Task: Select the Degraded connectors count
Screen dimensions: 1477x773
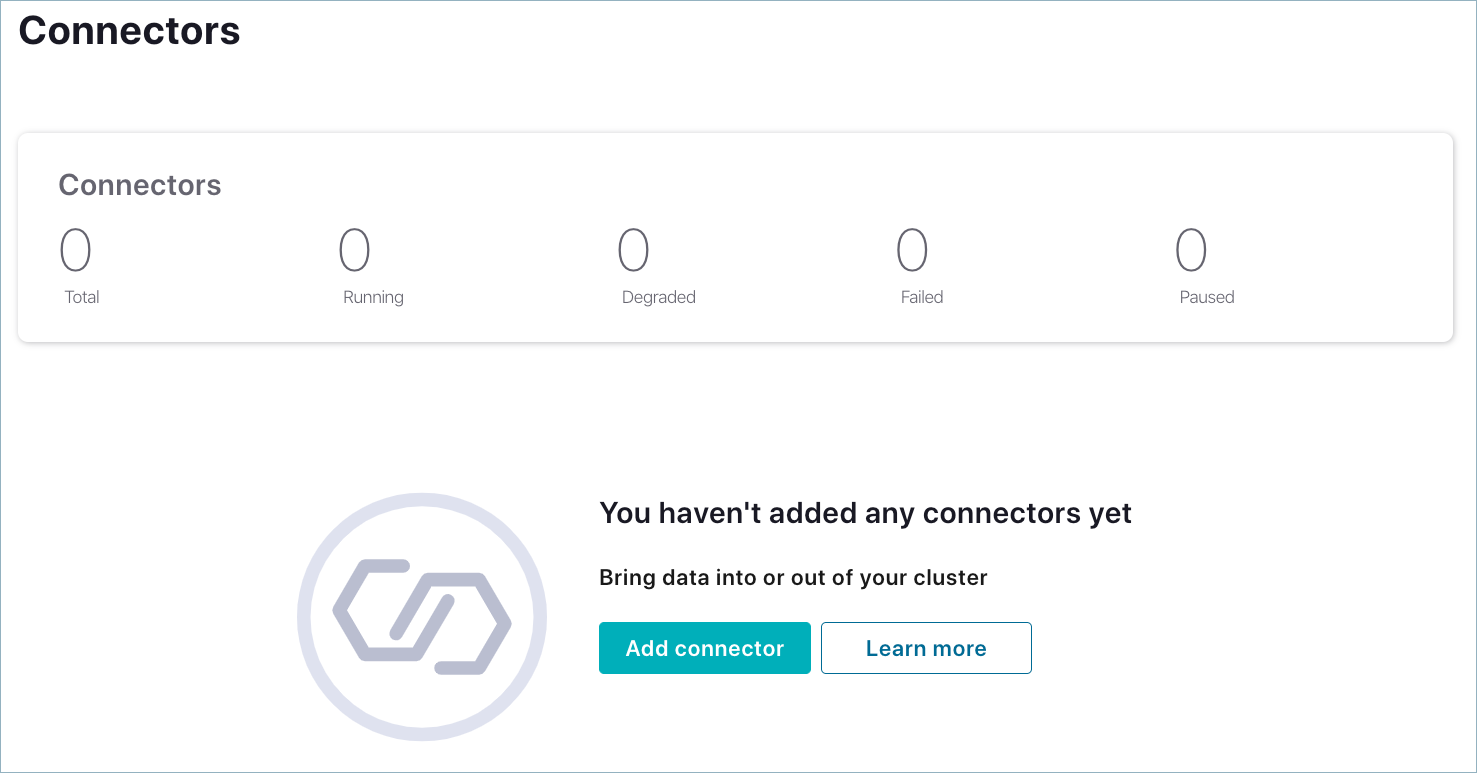Action: point(634,250)
